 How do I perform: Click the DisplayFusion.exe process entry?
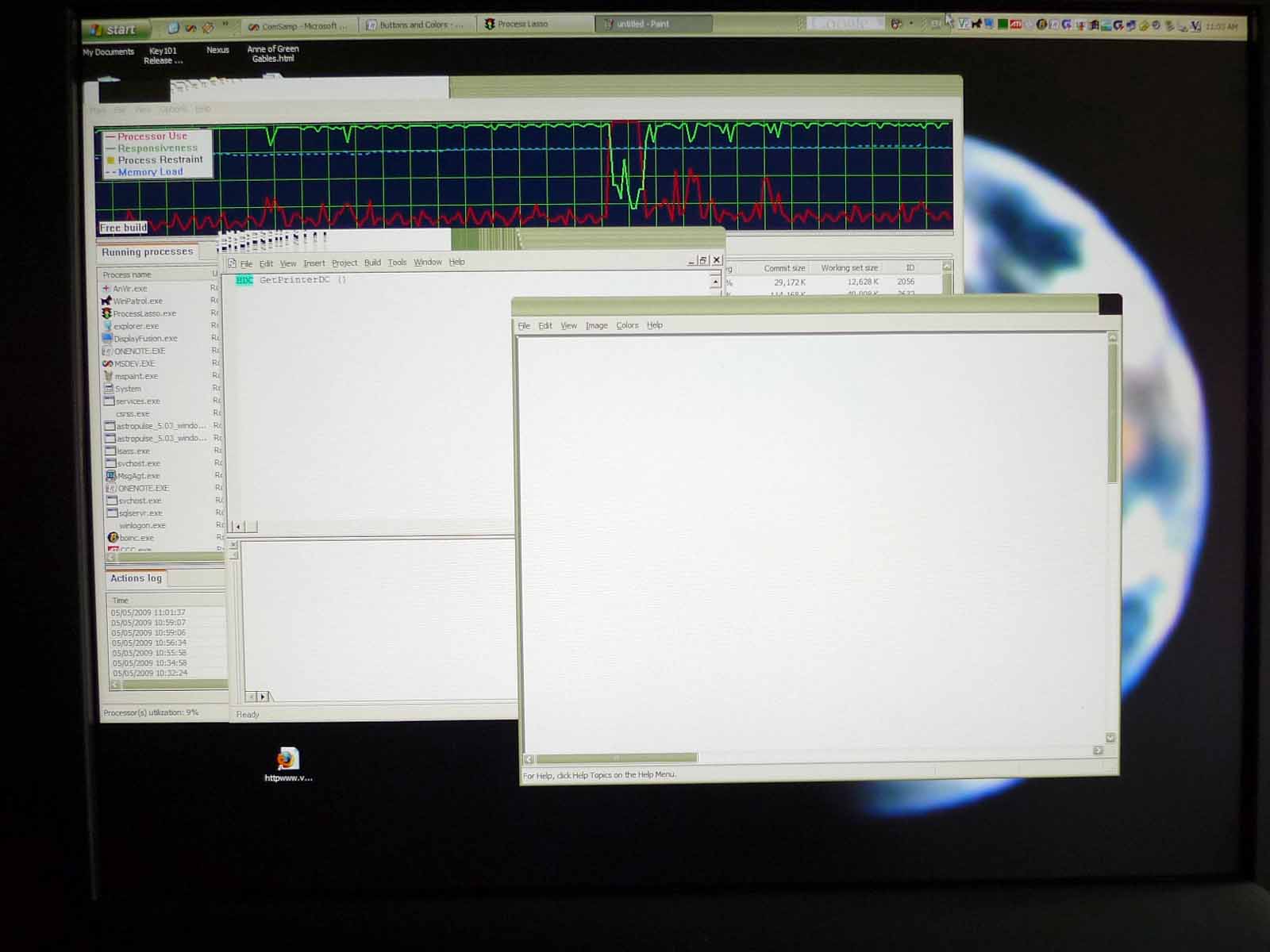145,339
